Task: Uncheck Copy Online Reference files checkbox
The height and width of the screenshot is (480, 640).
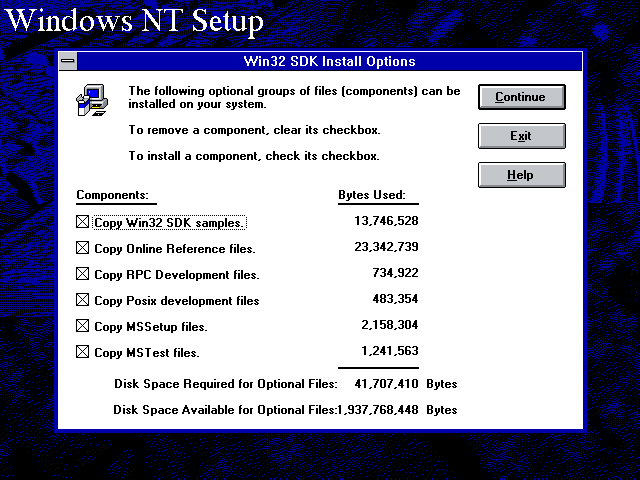Action: 82,248
